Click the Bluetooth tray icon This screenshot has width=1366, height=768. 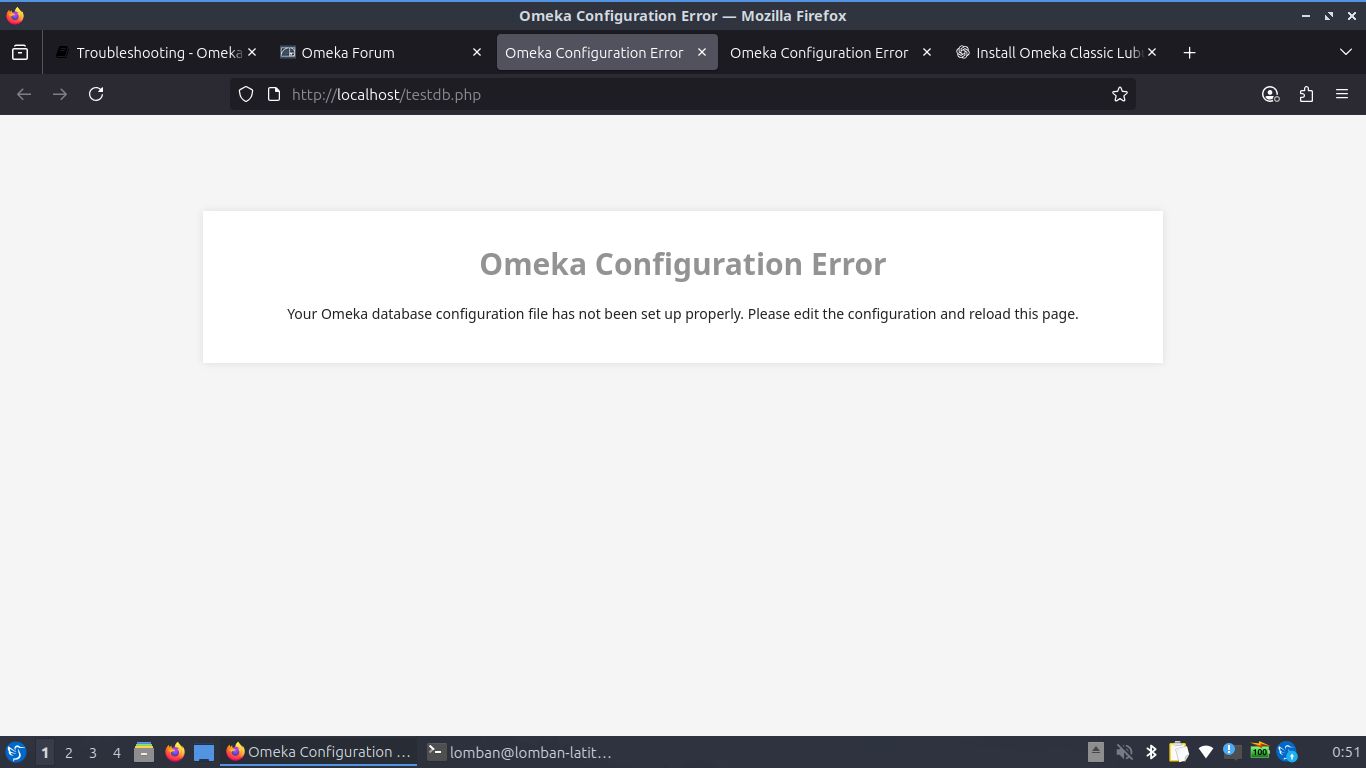[x=1151, y=752]
